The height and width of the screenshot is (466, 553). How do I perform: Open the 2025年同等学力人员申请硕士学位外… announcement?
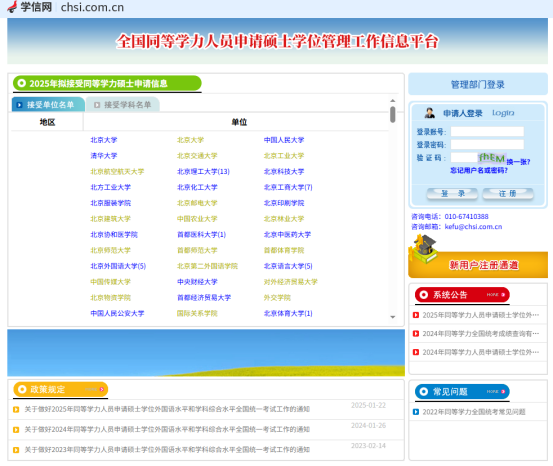point(480,315)
